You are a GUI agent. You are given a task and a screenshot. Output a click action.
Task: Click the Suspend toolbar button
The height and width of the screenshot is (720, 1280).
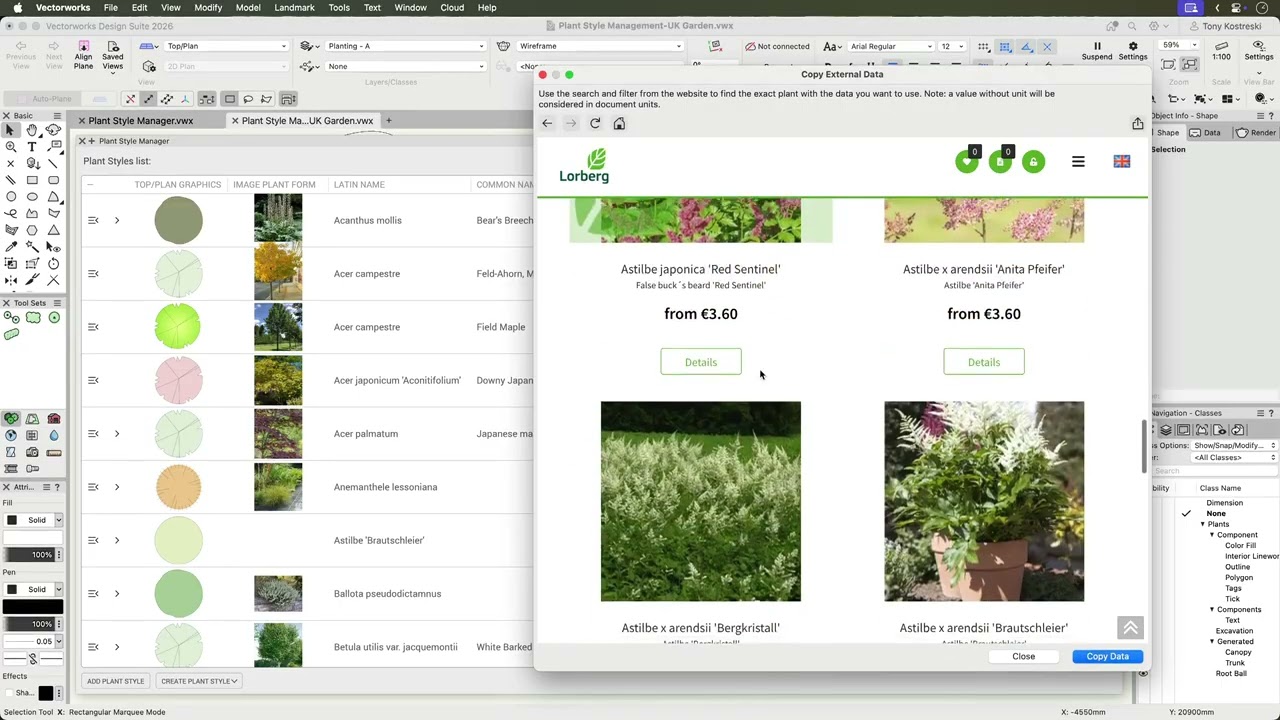1097,51
